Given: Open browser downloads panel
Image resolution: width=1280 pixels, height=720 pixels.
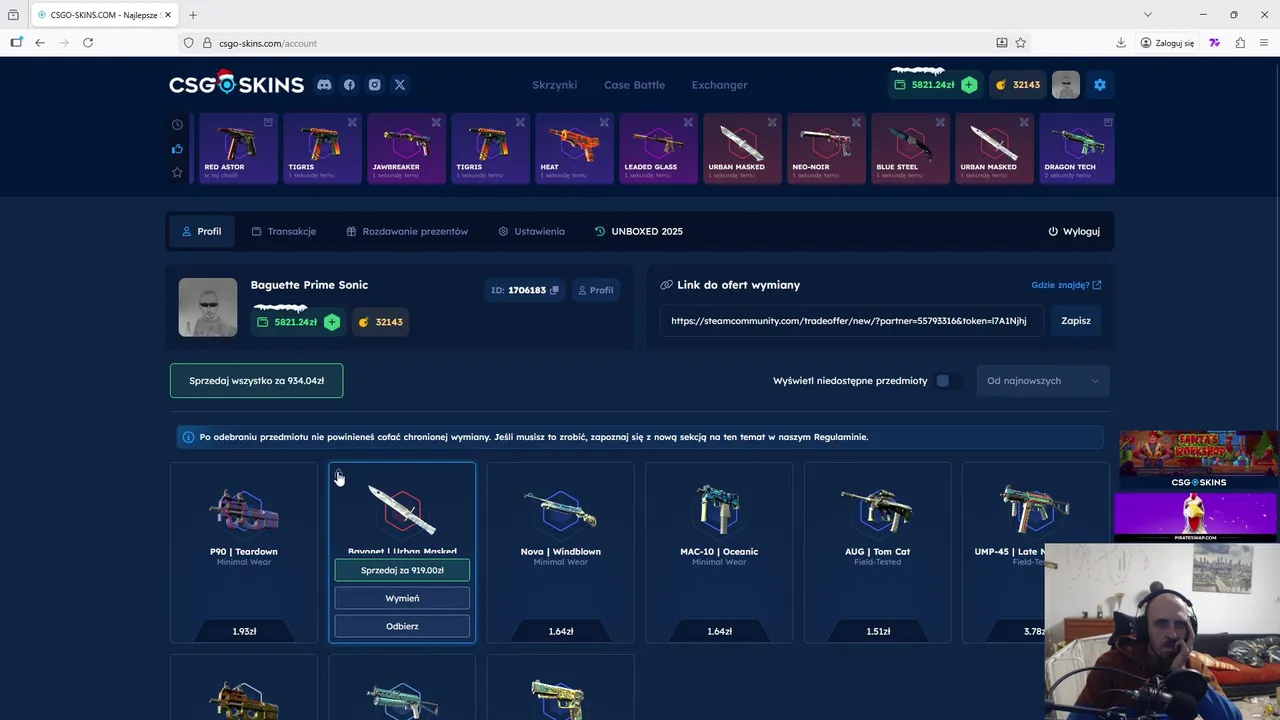Looking at the screenshot, I should tap(1121, 43).
